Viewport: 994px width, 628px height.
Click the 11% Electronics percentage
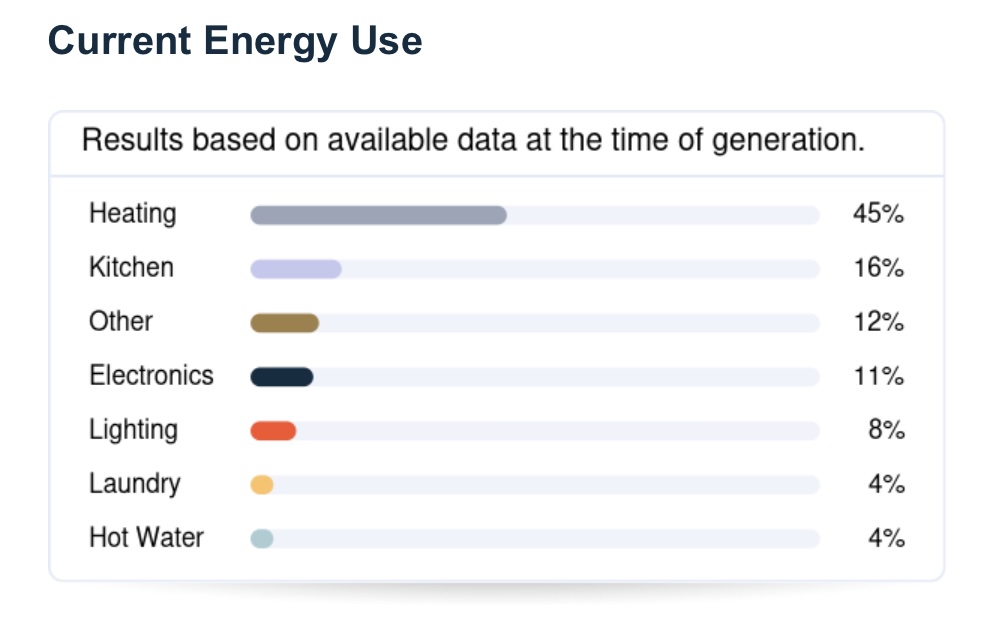pyautogui.click(x=878, y=376)
